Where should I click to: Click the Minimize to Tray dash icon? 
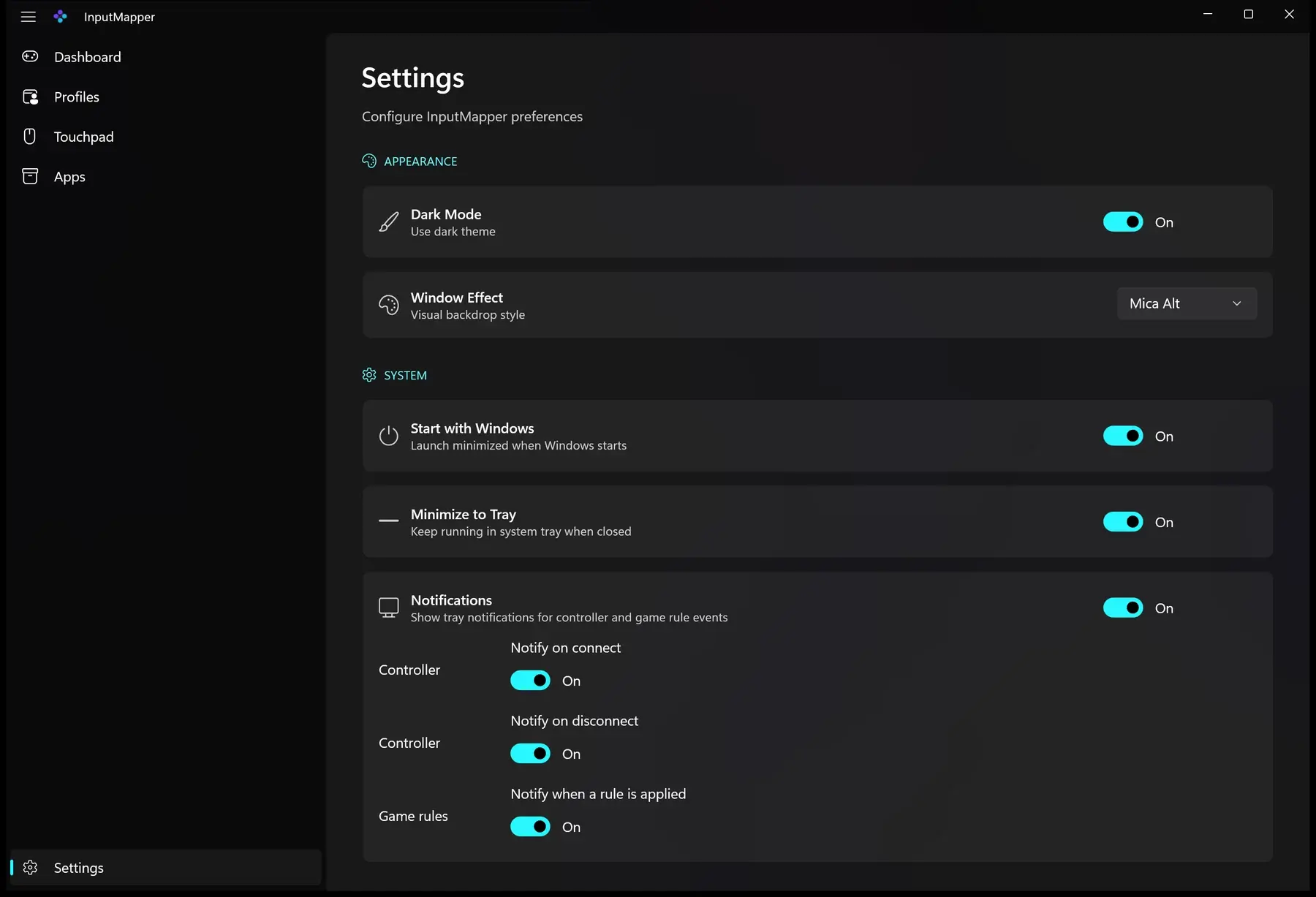pyautogui.click(x=389, y=521)
